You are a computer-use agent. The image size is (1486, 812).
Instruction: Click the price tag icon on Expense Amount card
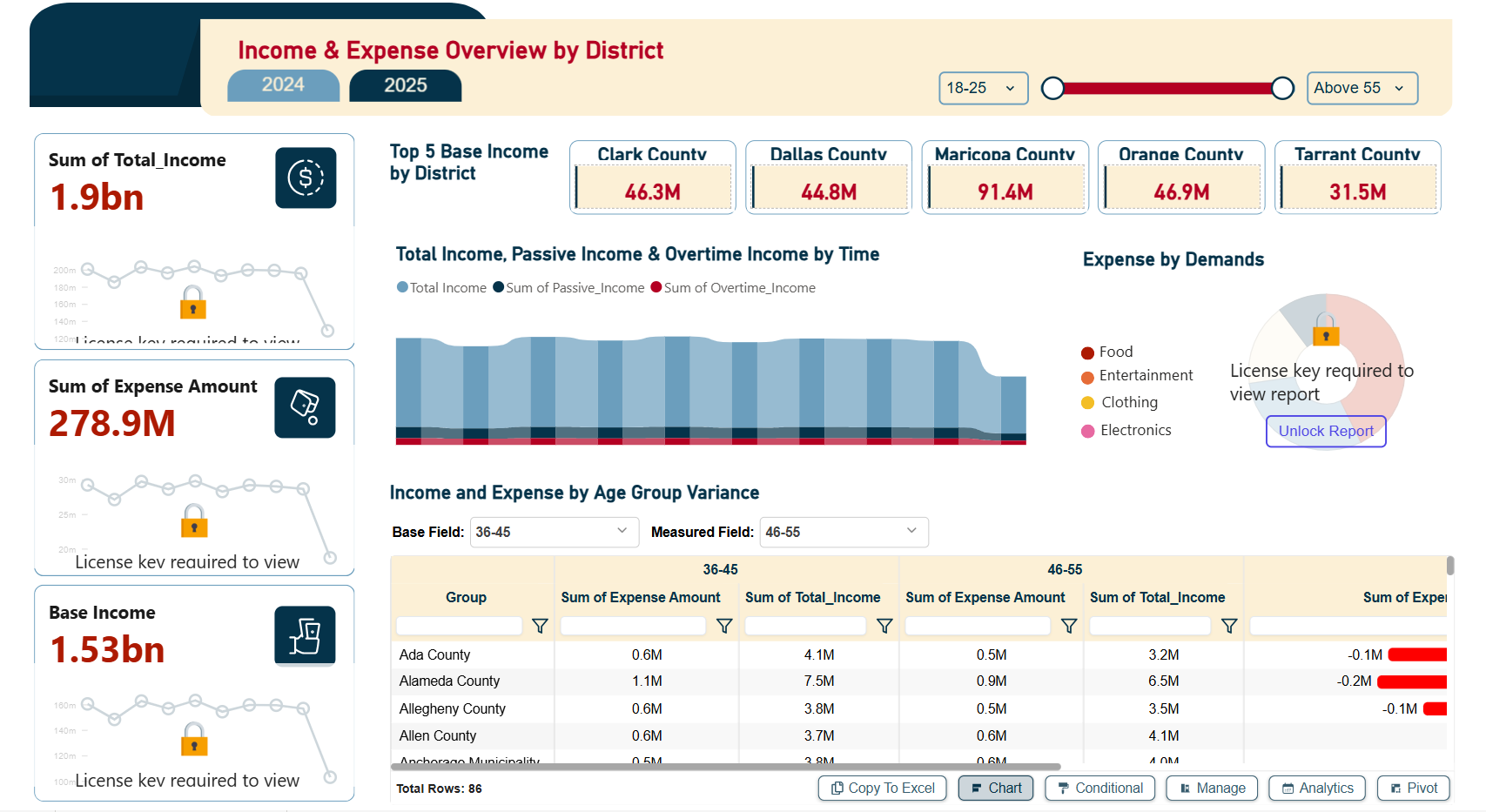(305, 407)
